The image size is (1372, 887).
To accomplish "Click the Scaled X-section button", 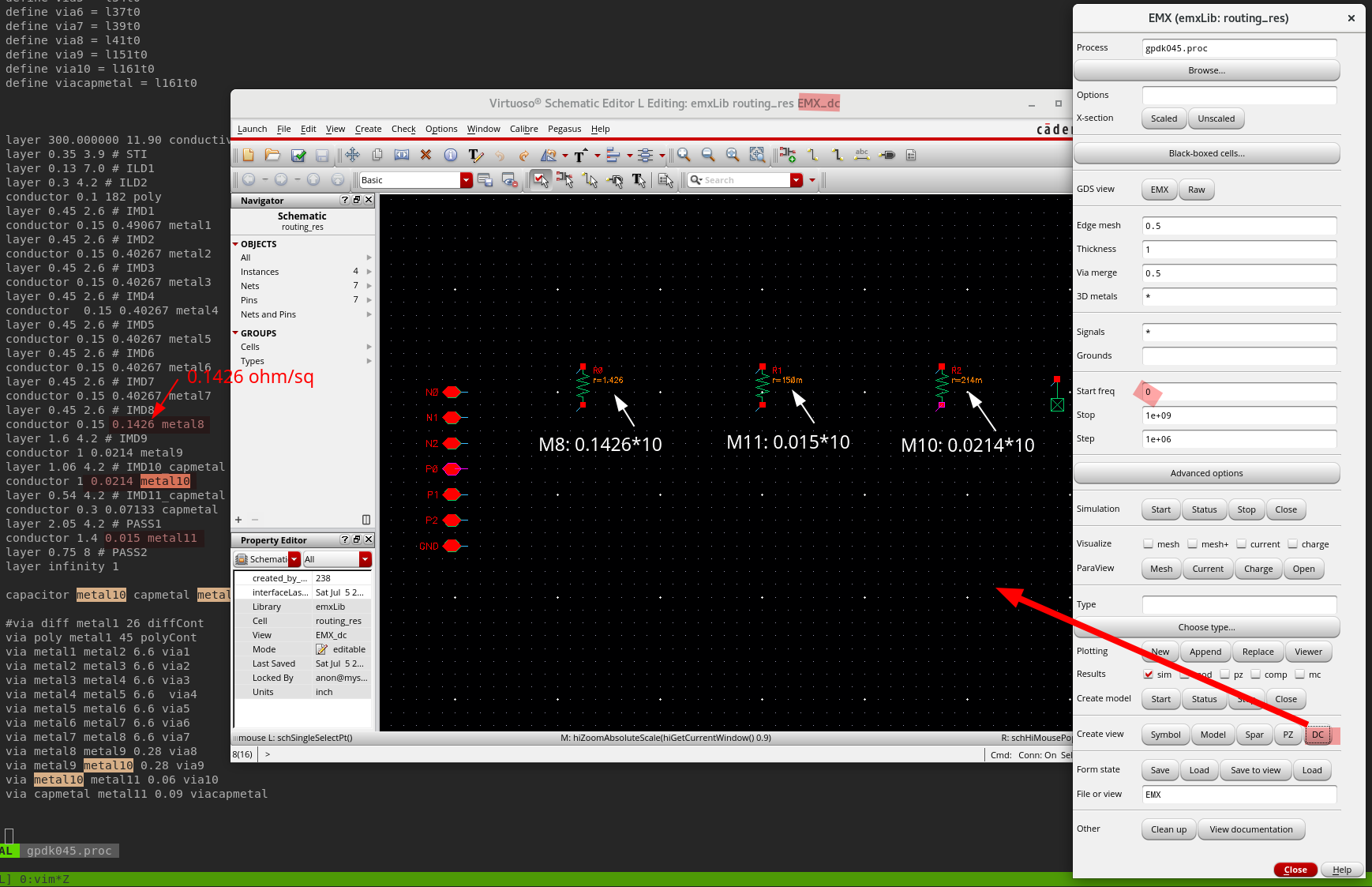I will [x=1164, y=118].
